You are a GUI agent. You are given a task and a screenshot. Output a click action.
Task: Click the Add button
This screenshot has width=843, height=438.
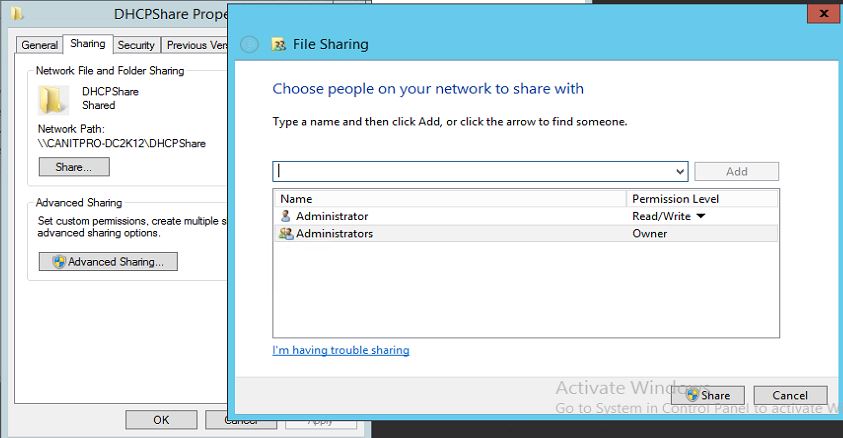click(737, 171)
